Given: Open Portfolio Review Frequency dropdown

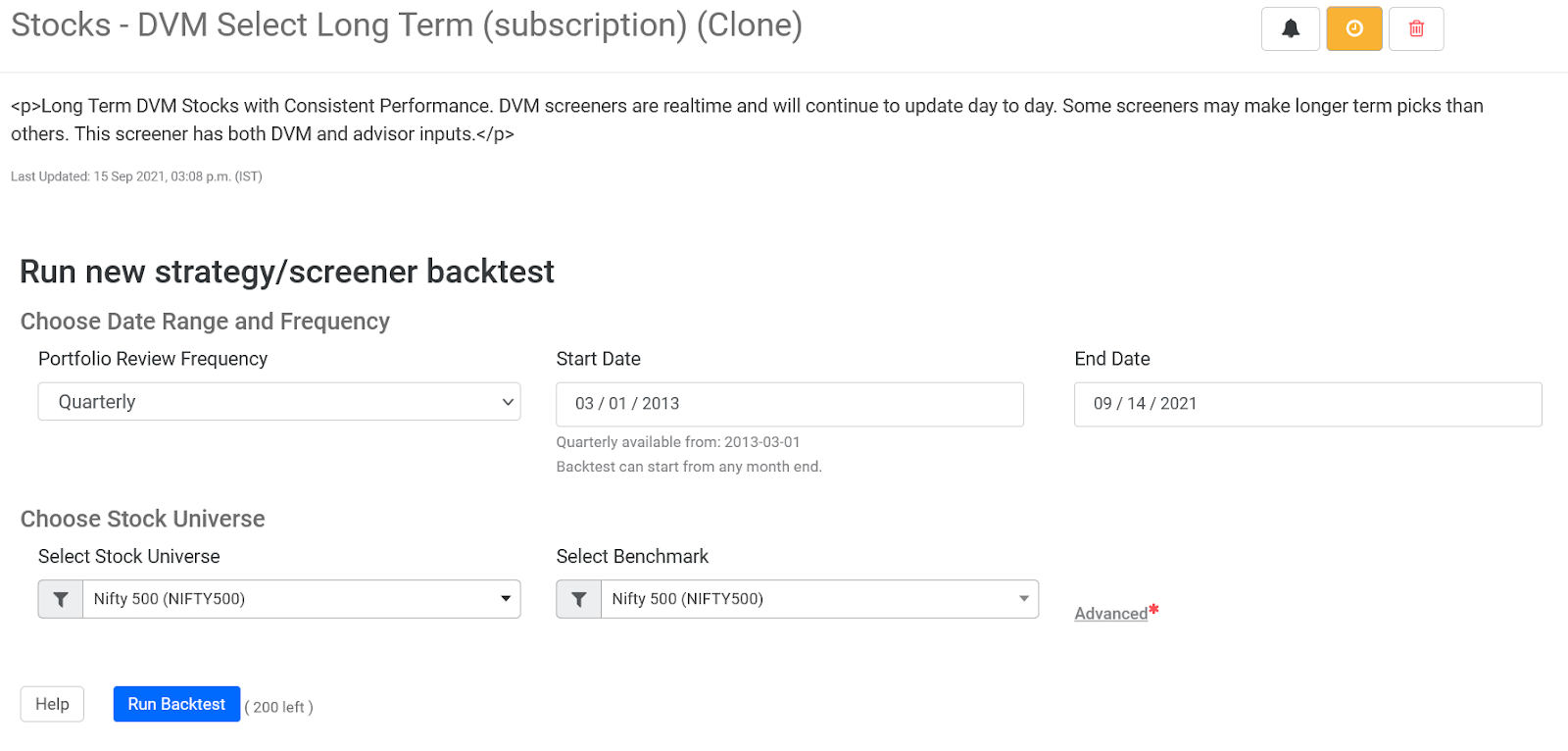Looking at the screenshot, I should 279,402.
